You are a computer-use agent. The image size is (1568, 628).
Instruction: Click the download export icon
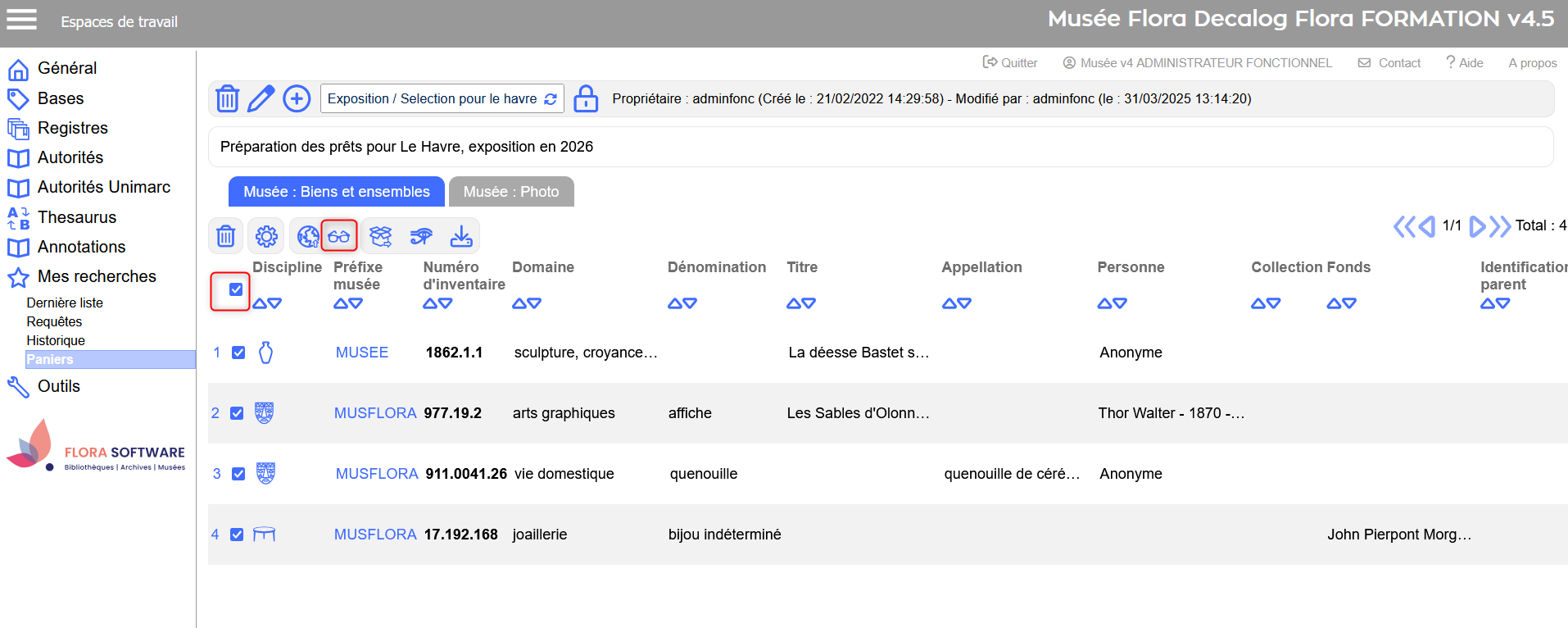[461, 237]
